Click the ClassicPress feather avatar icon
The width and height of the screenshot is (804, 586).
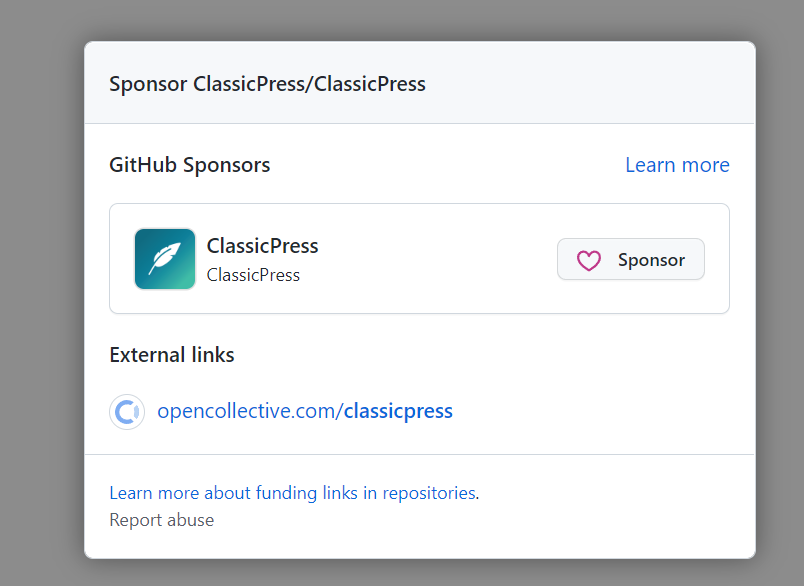click(165, 259)
